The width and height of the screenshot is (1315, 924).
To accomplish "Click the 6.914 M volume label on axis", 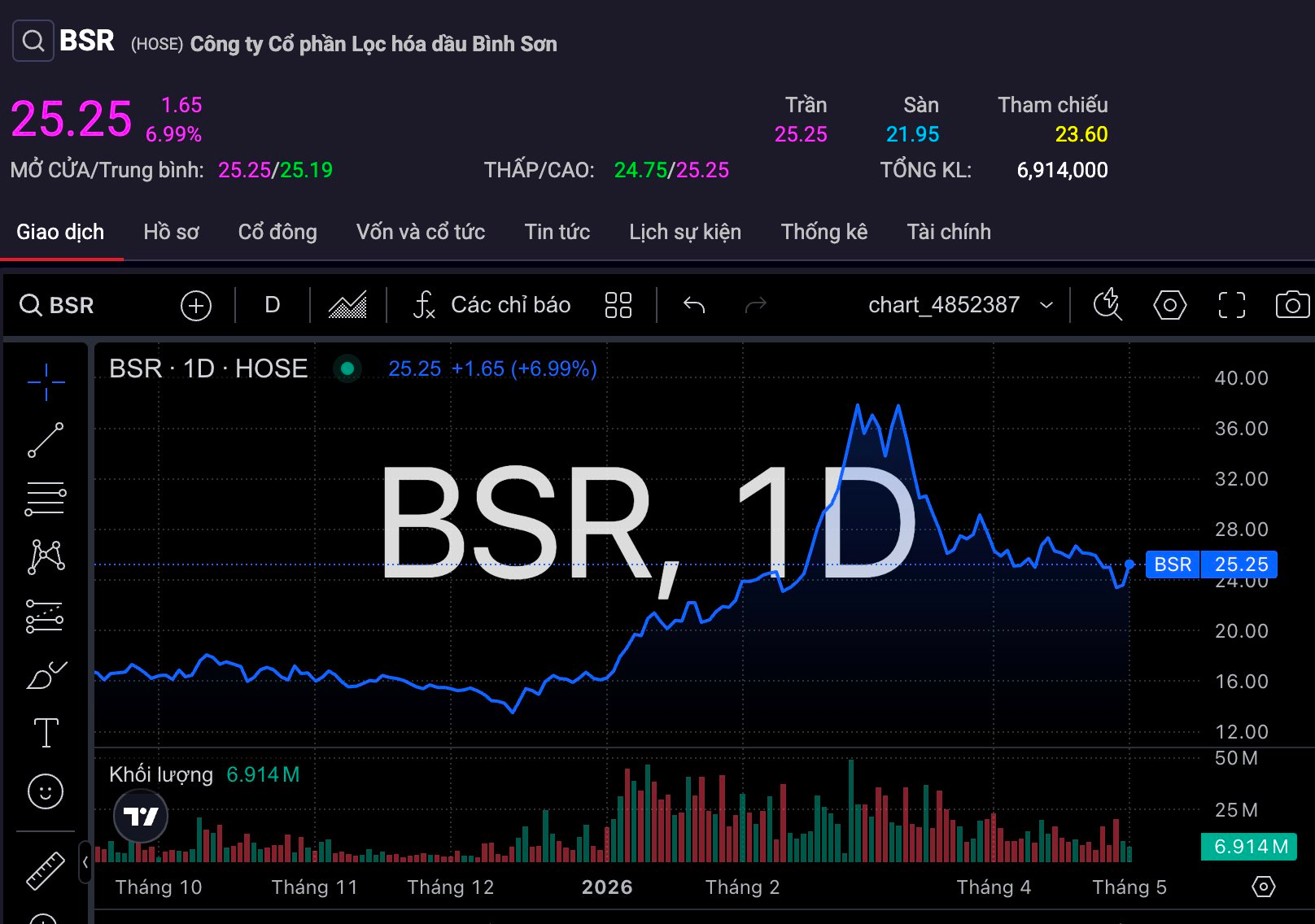I will tap(1249, 847).
